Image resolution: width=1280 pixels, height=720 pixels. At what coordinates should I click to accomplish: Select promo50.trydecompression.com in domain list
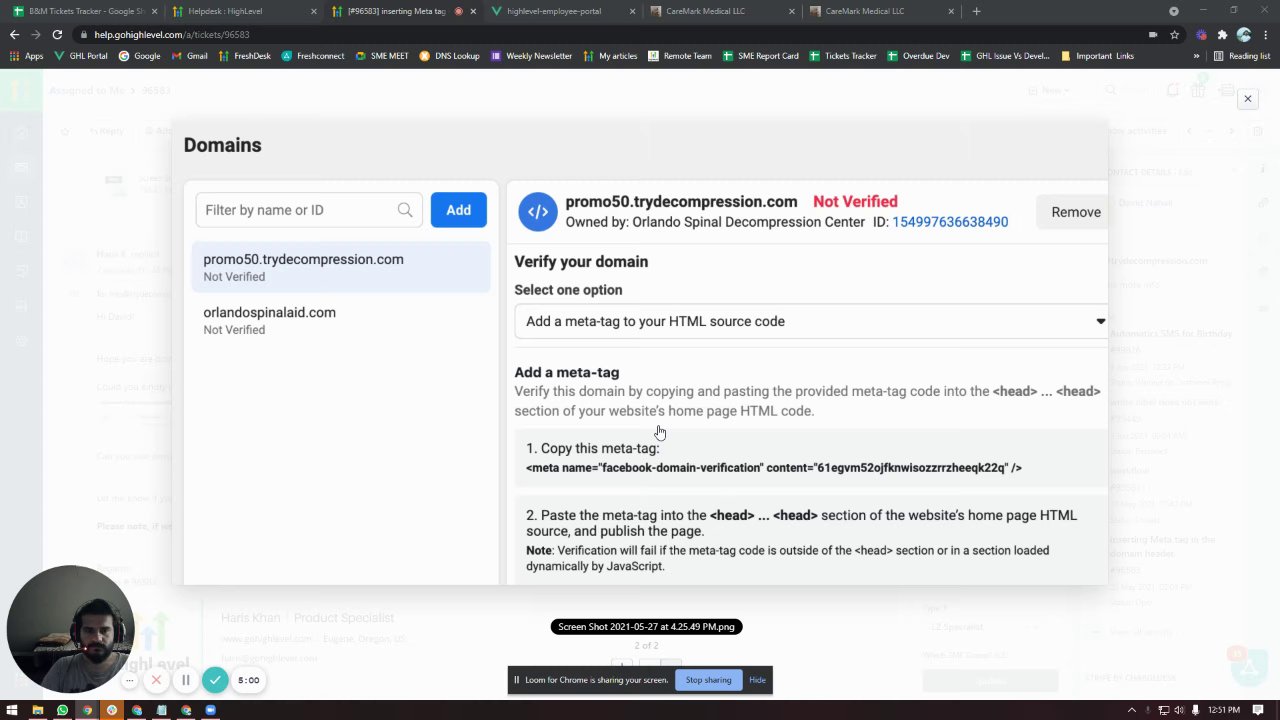pos(341,267)
